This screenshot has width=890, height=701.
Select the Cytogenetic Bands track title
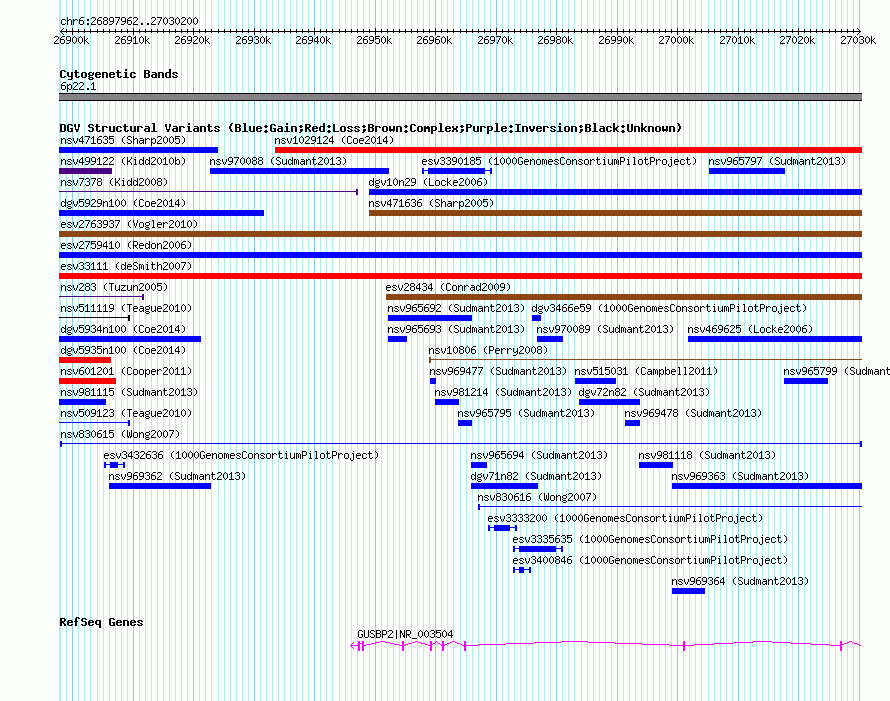click(119, 74)
